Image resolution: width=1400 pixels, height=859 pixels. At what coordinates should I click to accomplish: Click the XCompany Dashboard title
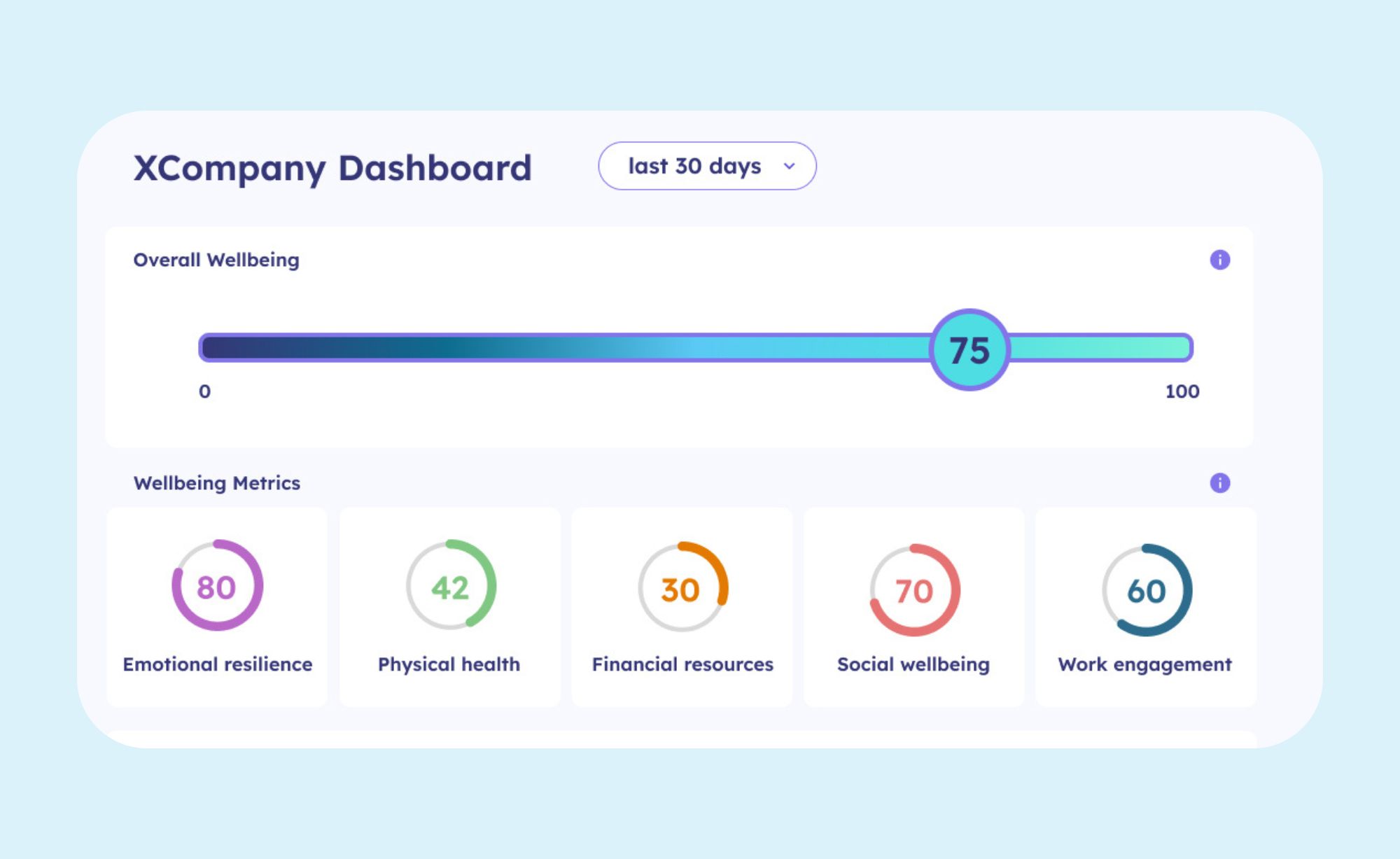click(332, 169)
